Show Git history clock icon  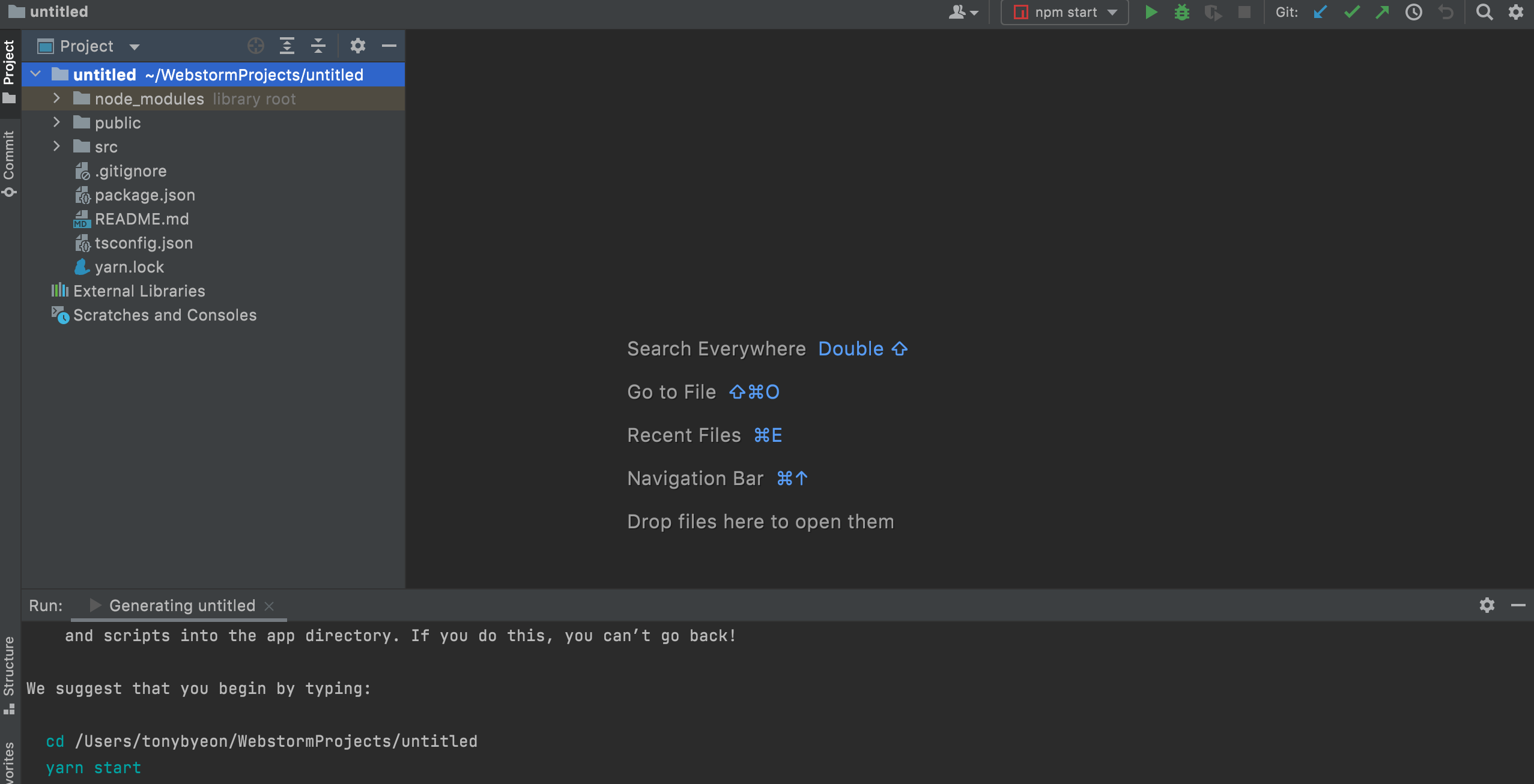pos(1414,12)
